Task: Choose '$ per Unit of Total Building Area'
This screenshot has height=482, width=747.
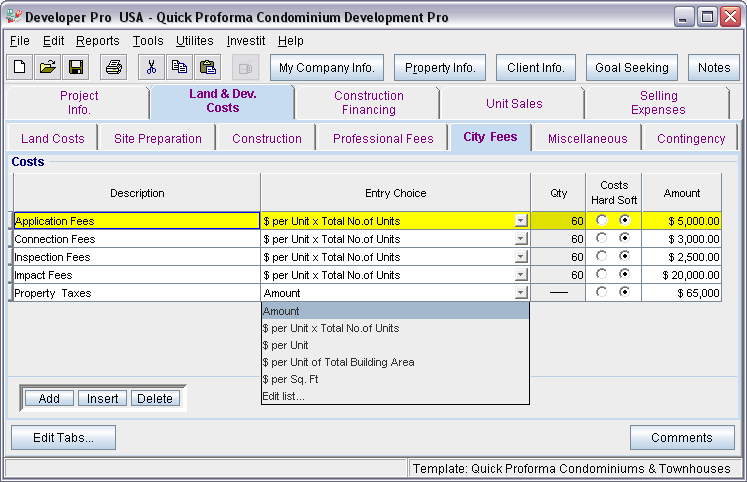Action: [395, 362]
